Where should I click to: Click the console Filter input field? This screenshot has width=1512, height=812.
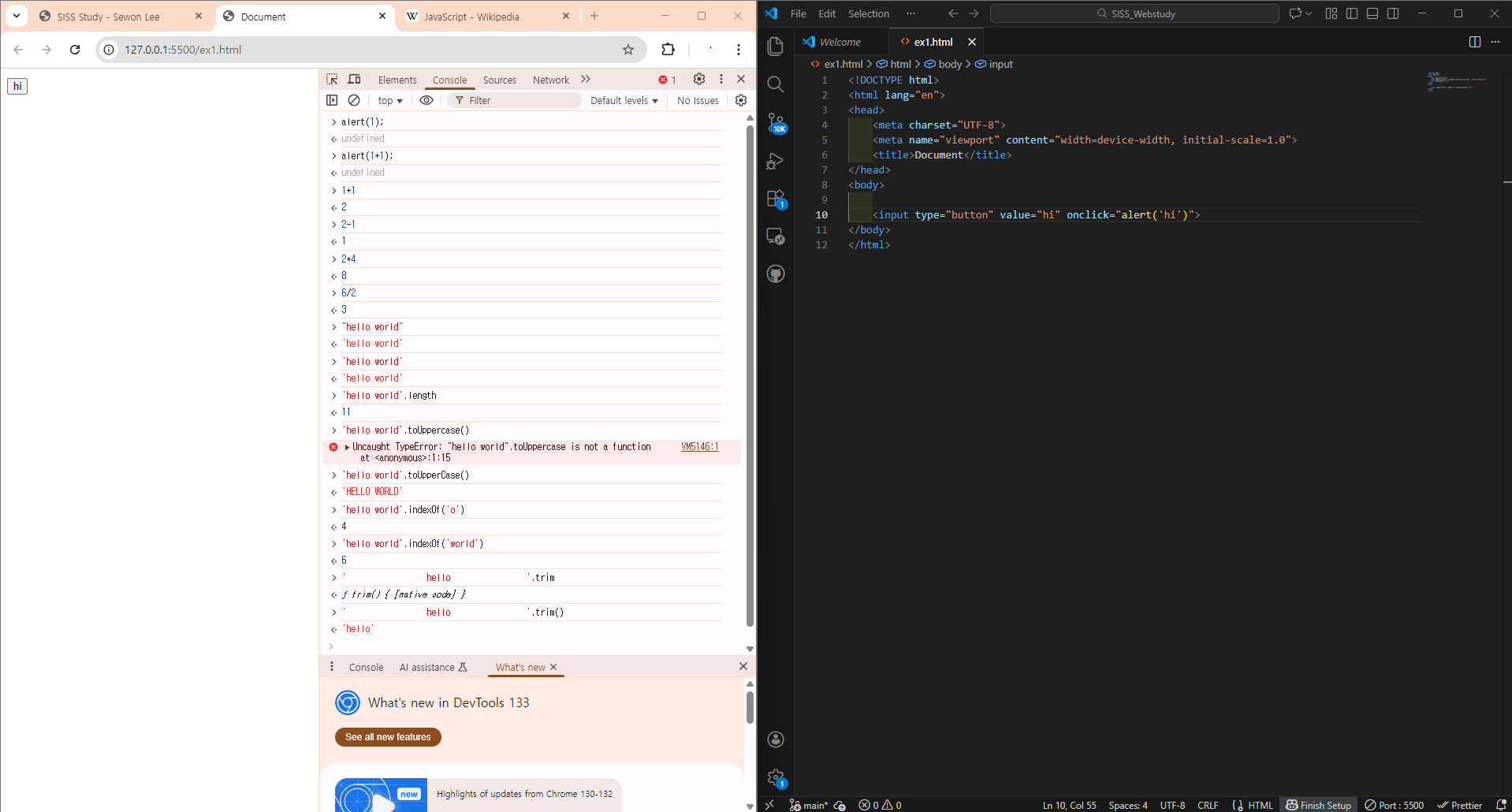tap(520, 101)
